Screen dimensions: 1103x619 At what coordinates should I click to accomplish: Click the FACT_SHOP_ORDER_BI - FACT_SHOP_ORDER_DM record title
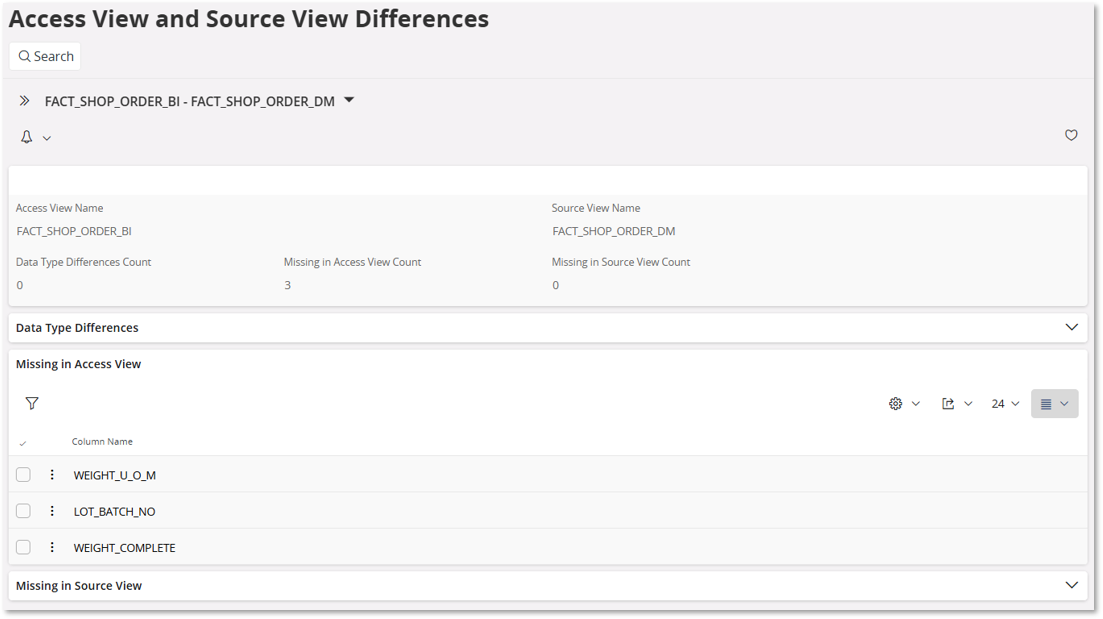pyautogui.click(x=190, y=101)
